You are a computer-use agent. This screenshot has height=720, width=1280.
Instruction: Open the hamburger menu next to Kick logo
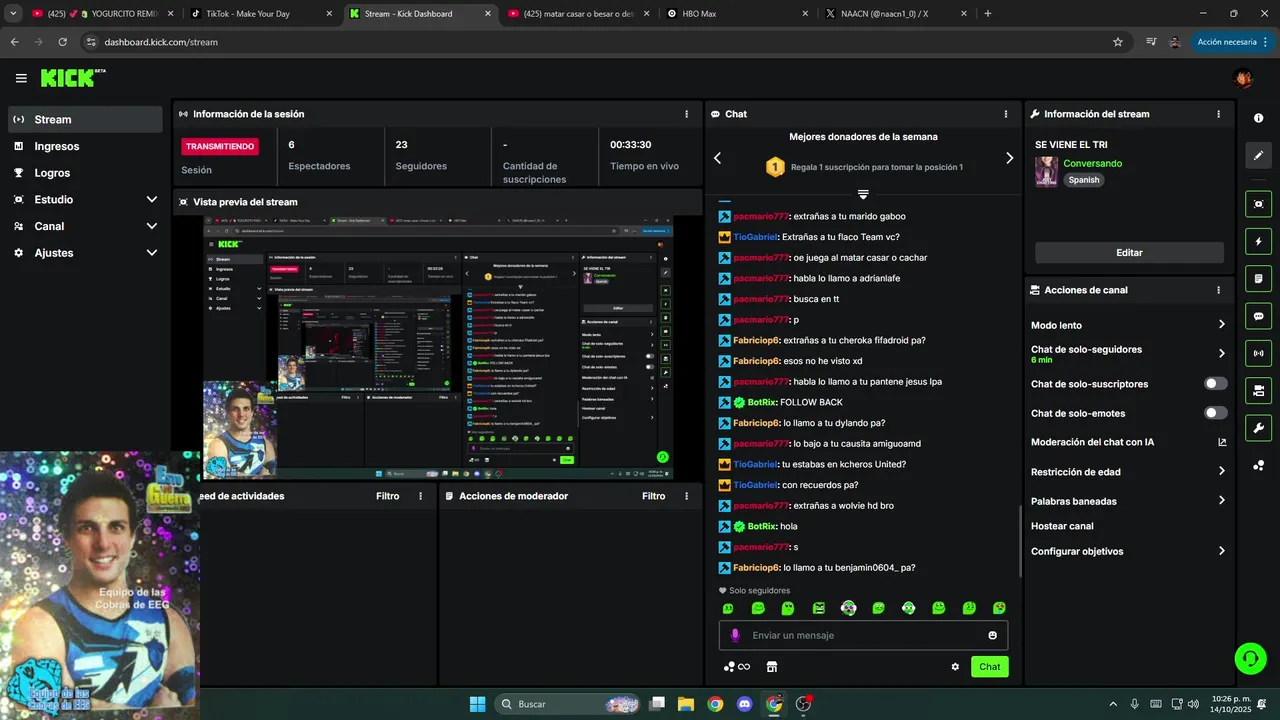point(21,78)
